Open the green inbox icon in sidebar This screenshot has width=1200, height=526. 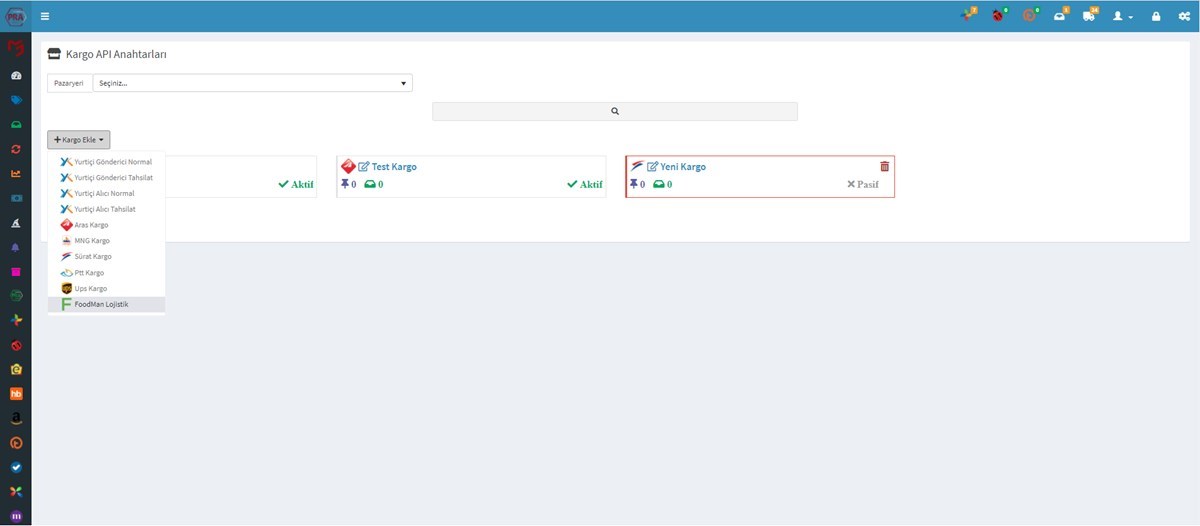click(x=16, y=125)
